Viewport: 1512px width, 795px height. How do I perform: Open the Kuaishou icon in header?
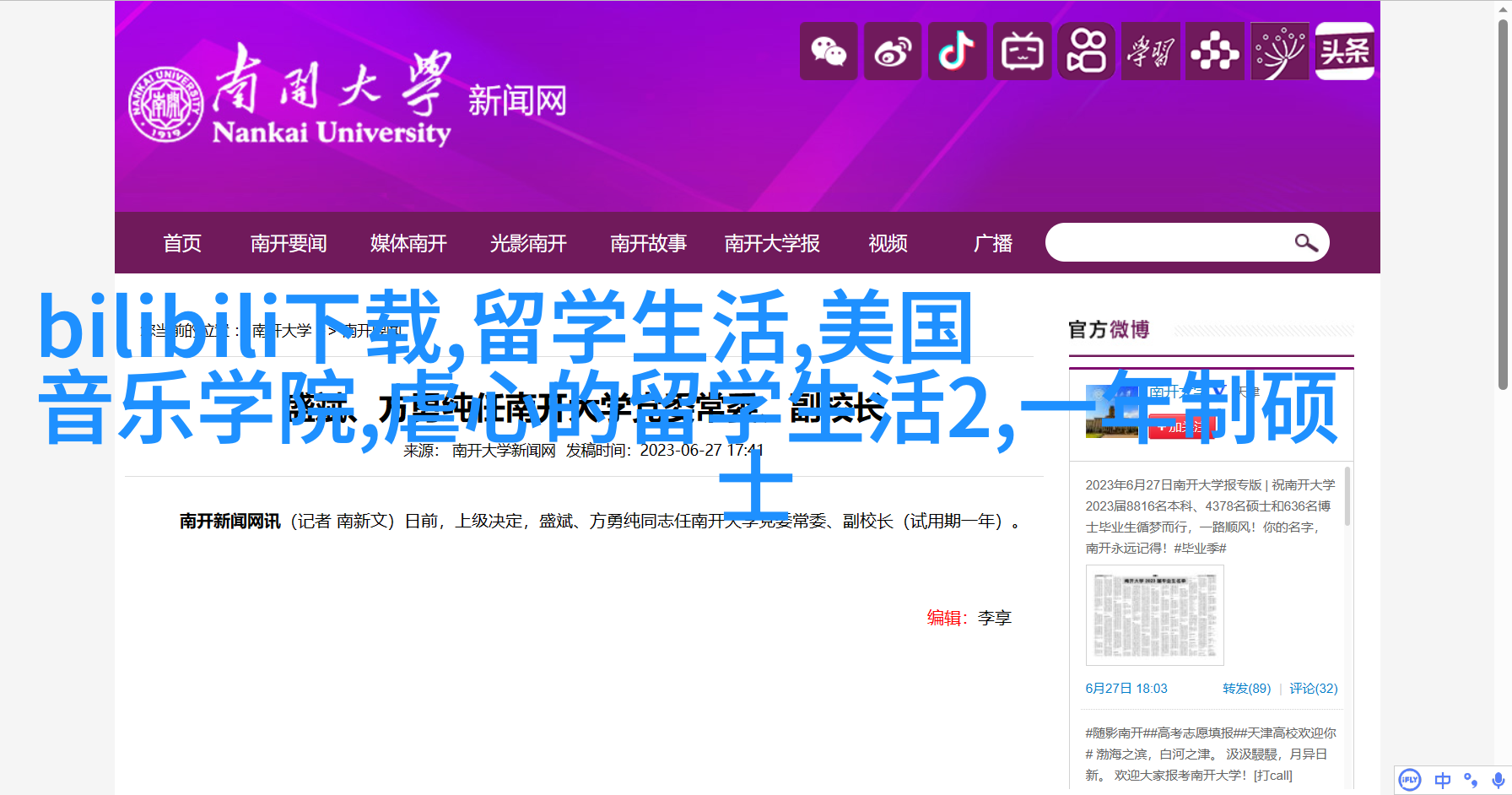(1087, 51)
